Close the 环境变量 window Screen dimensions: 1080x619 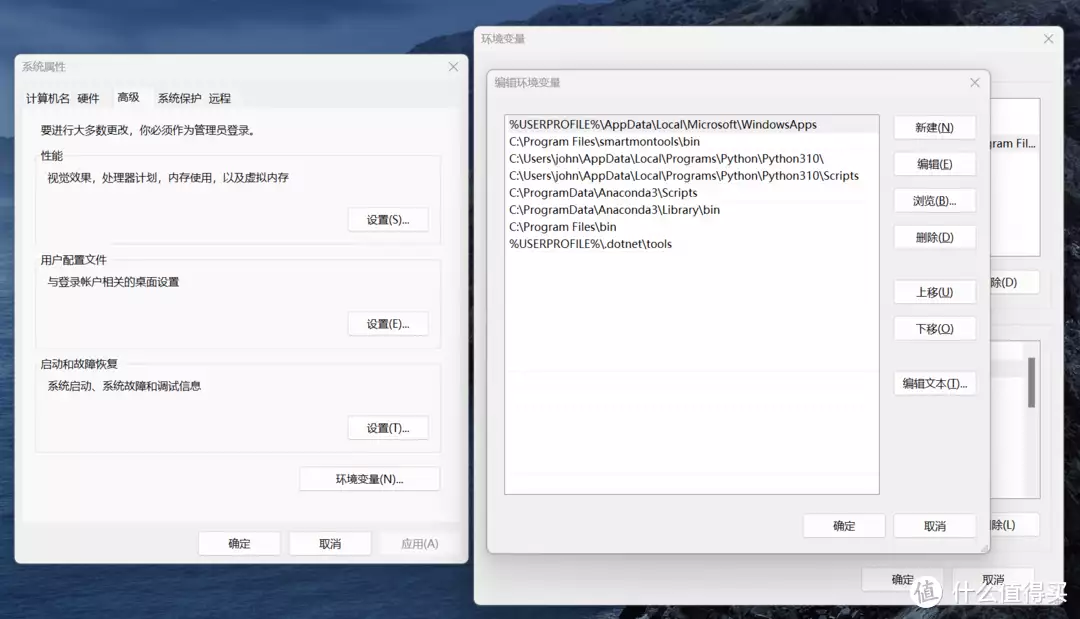(x=1048, y=39)
